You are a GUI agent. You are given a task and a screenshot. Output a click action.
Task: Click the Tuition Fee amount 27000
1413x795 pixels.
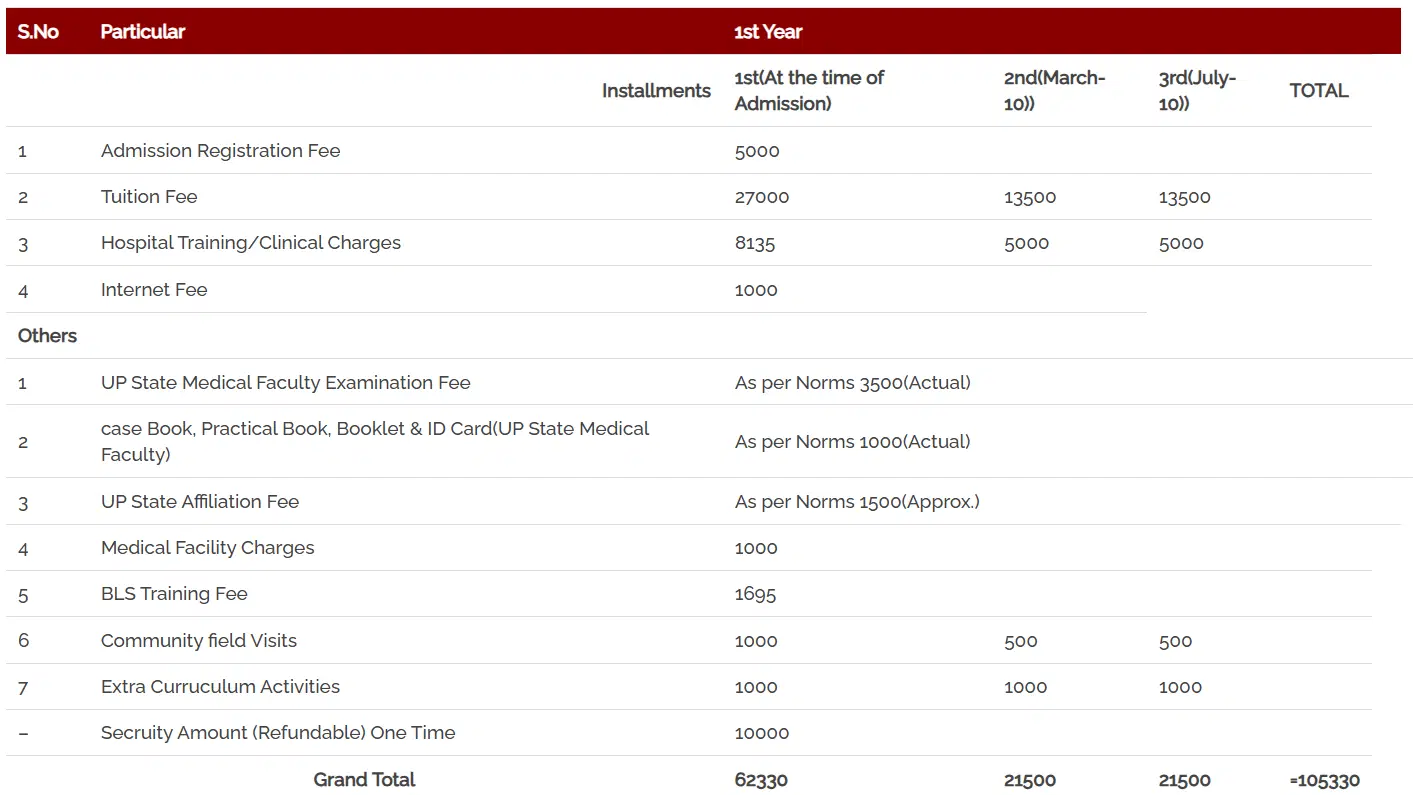click(x=762, y=198)
